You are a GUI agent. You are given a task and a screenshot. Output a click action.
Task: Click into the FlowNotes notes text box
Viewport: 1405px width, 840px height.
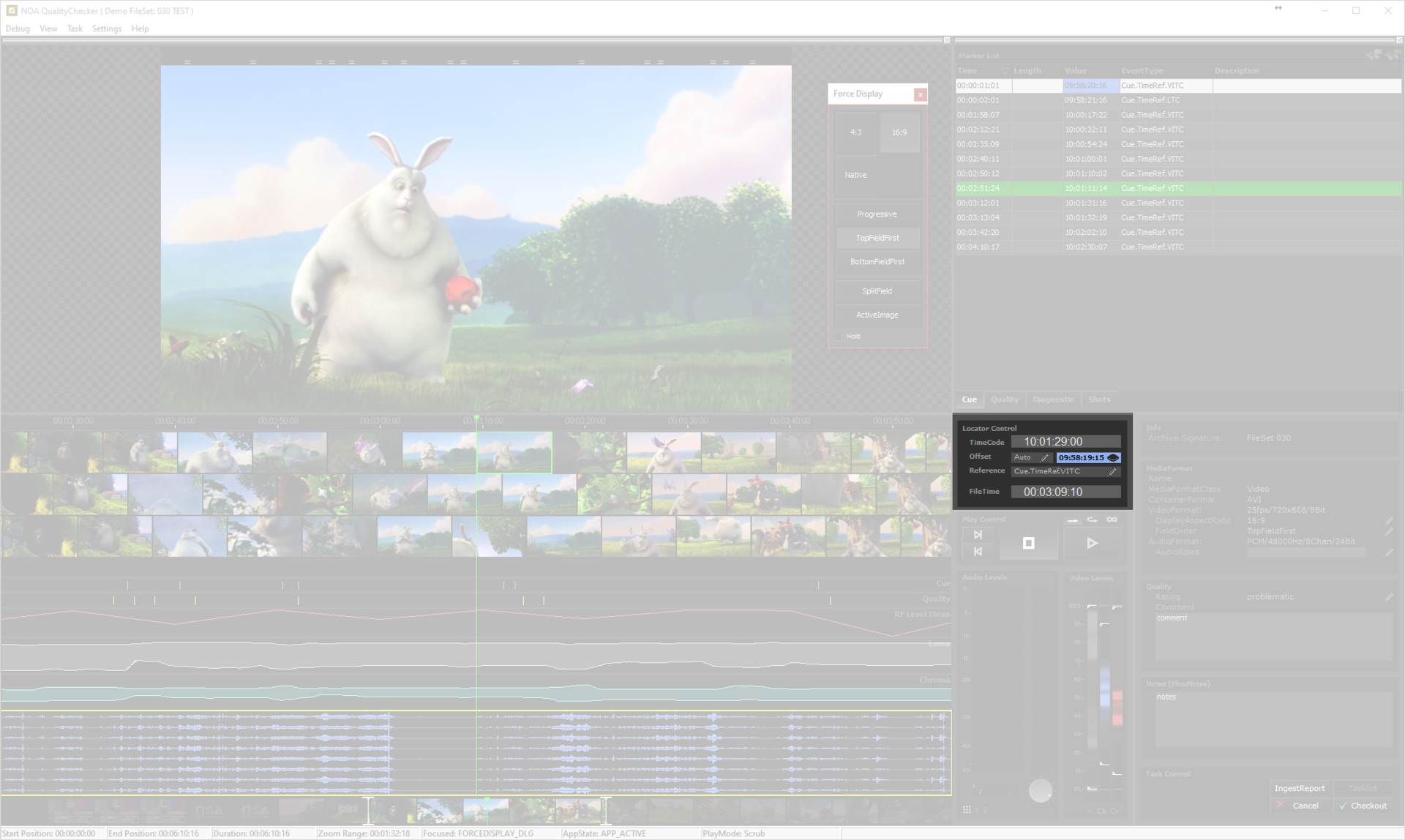[x=1273, y=719]
